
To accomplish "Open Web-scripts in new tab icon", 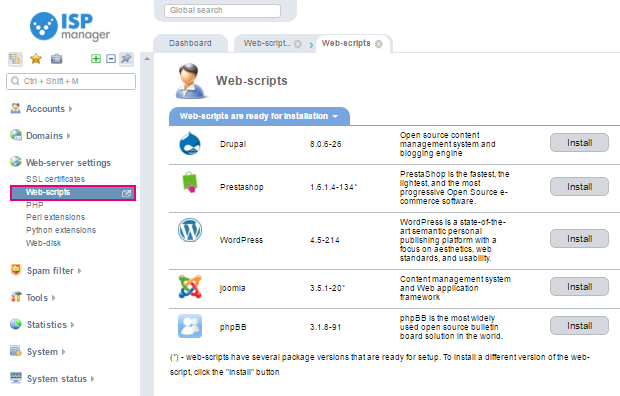I will [127, 193].
